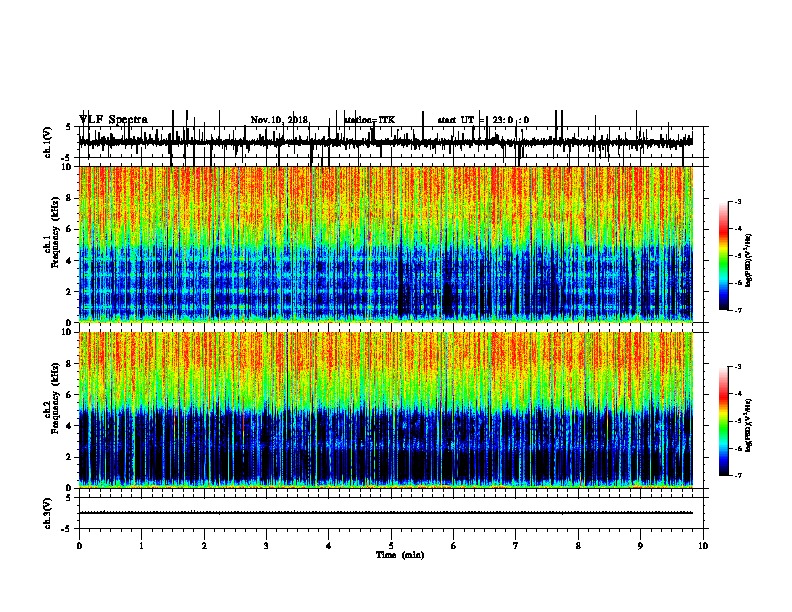Image resolution: width=792 pixels, height=612 pixels.
Task: Click the "-3" value on ch.1 colorbar
Action: (x=737, y=201)
